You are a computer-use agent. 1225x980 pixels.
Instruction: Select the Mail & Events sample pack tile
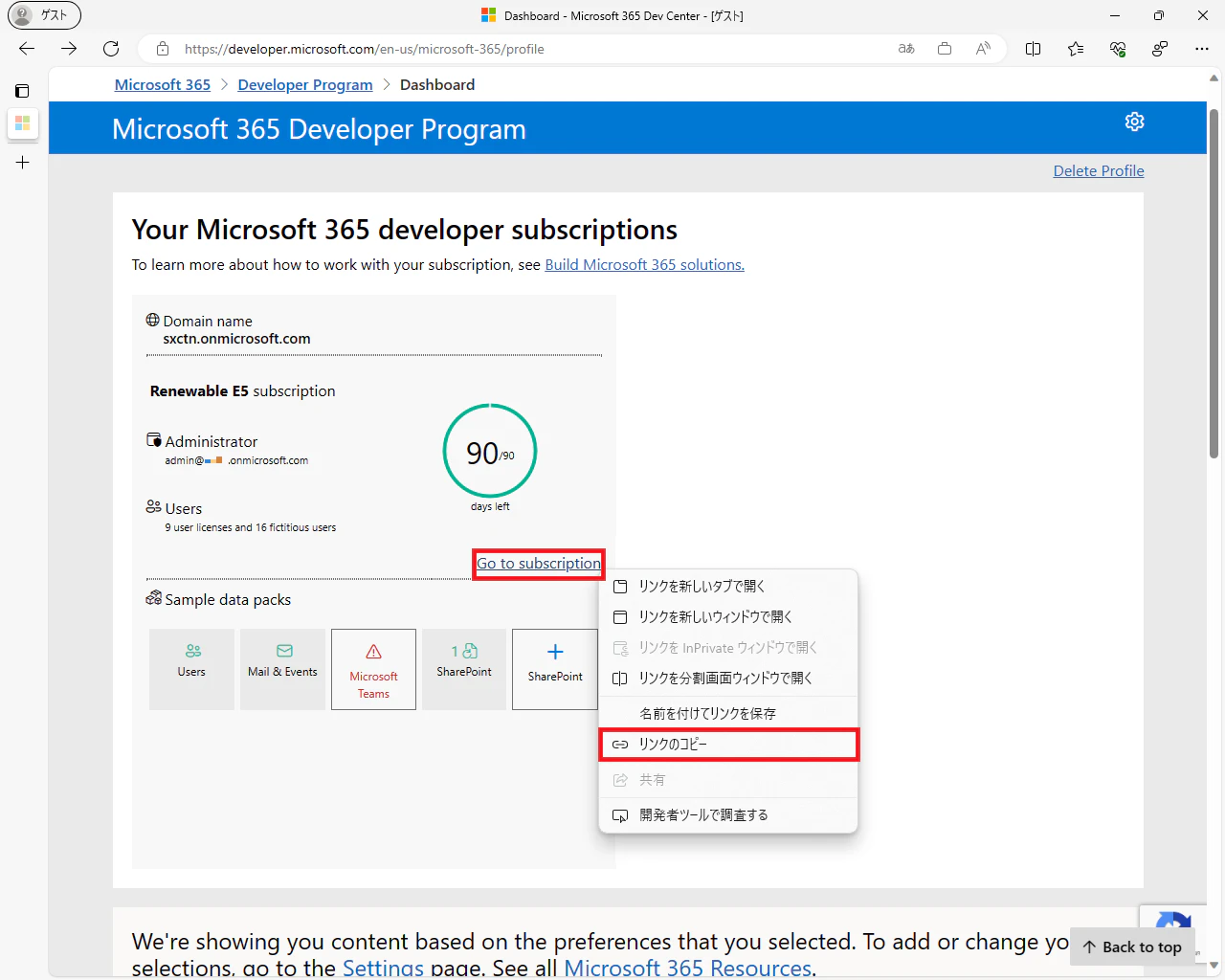[x=282, y=669]
